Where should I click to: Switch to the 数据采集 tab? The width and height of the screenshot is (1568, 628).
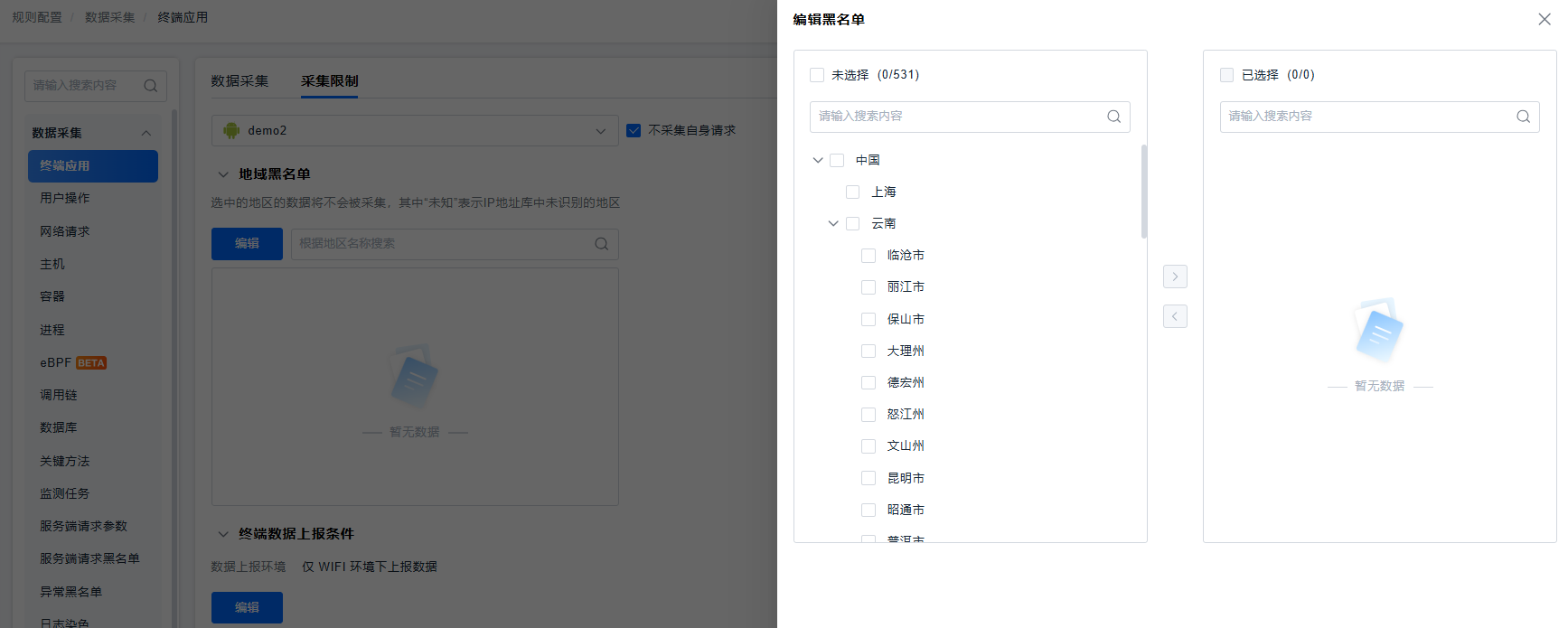click(239, 81)
